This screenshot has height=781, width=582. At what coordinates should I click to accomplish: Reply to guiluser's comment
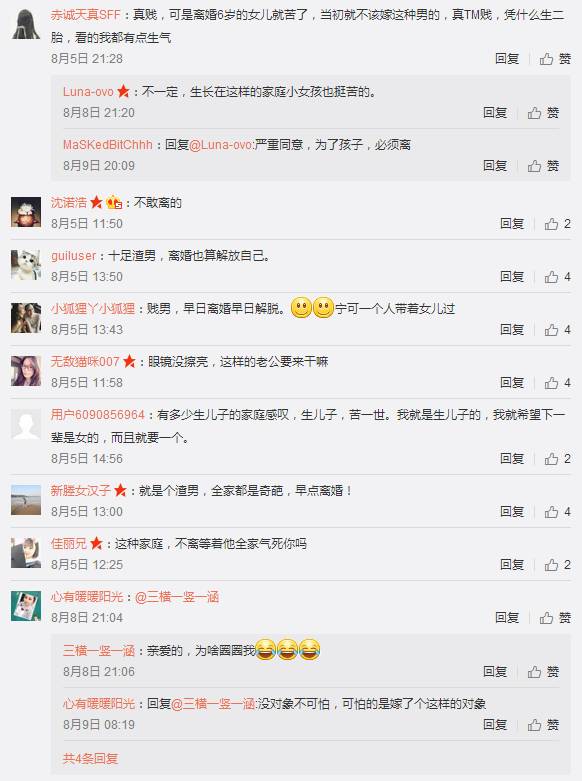(x=512, y=276)
